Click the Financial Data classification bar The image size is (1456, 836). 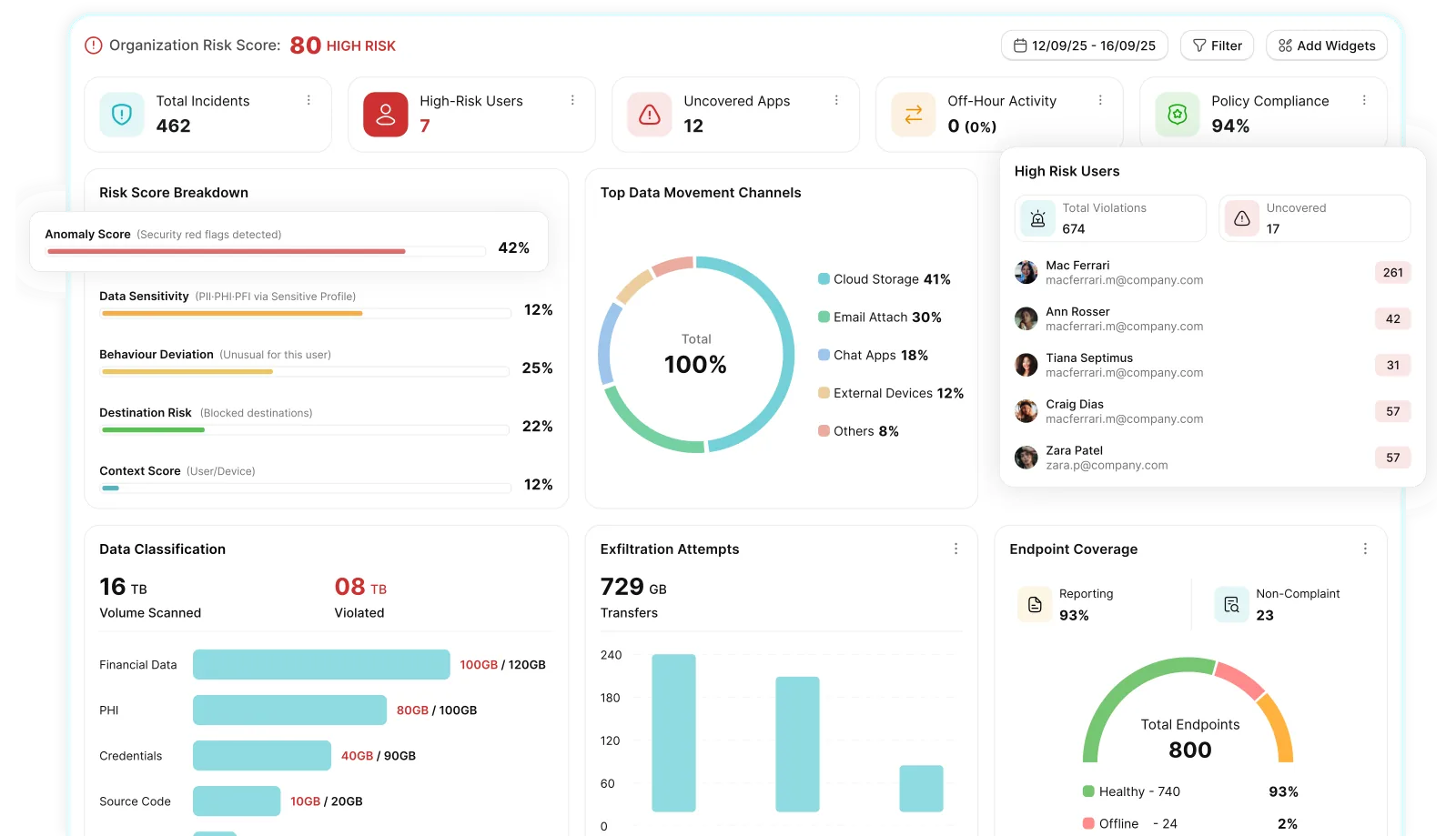point(321,664)
